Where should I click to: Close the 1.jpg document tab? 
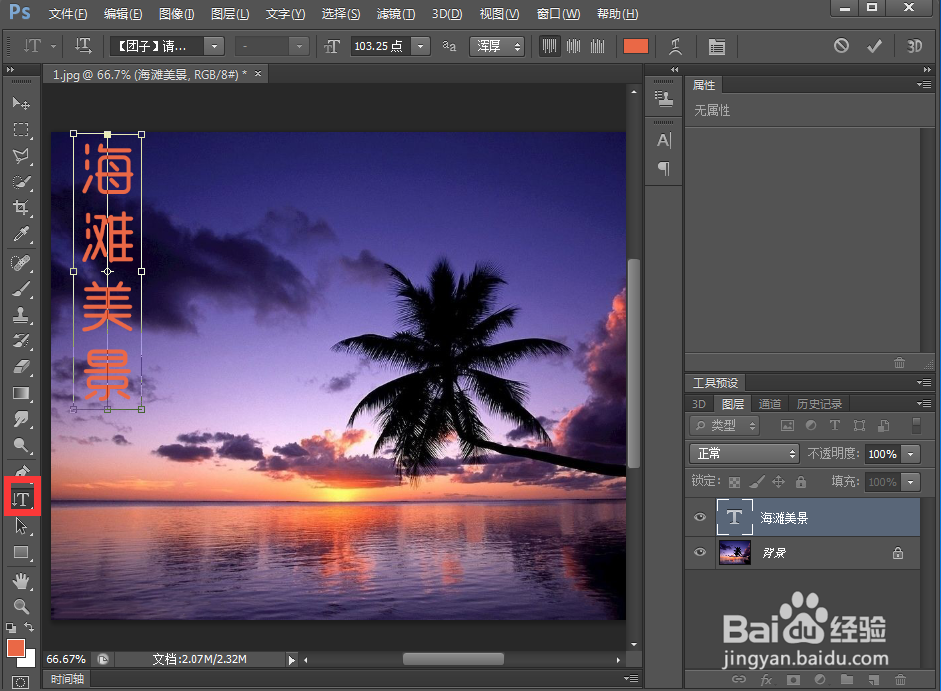pos(258,73)
